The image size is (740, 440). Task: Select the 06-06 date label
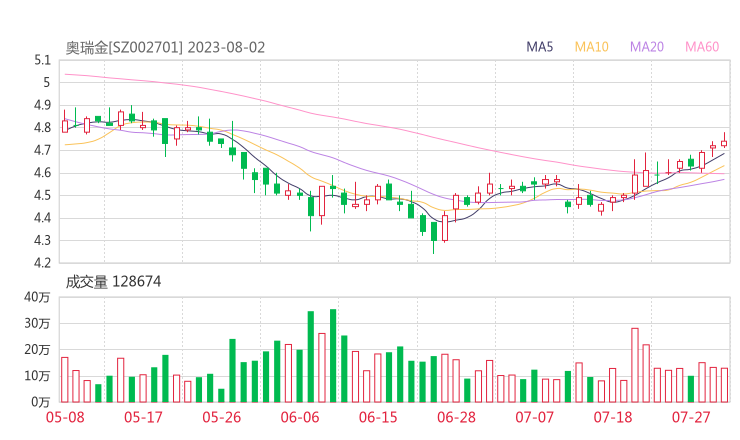pyautogui.click(x=300, y=417)
